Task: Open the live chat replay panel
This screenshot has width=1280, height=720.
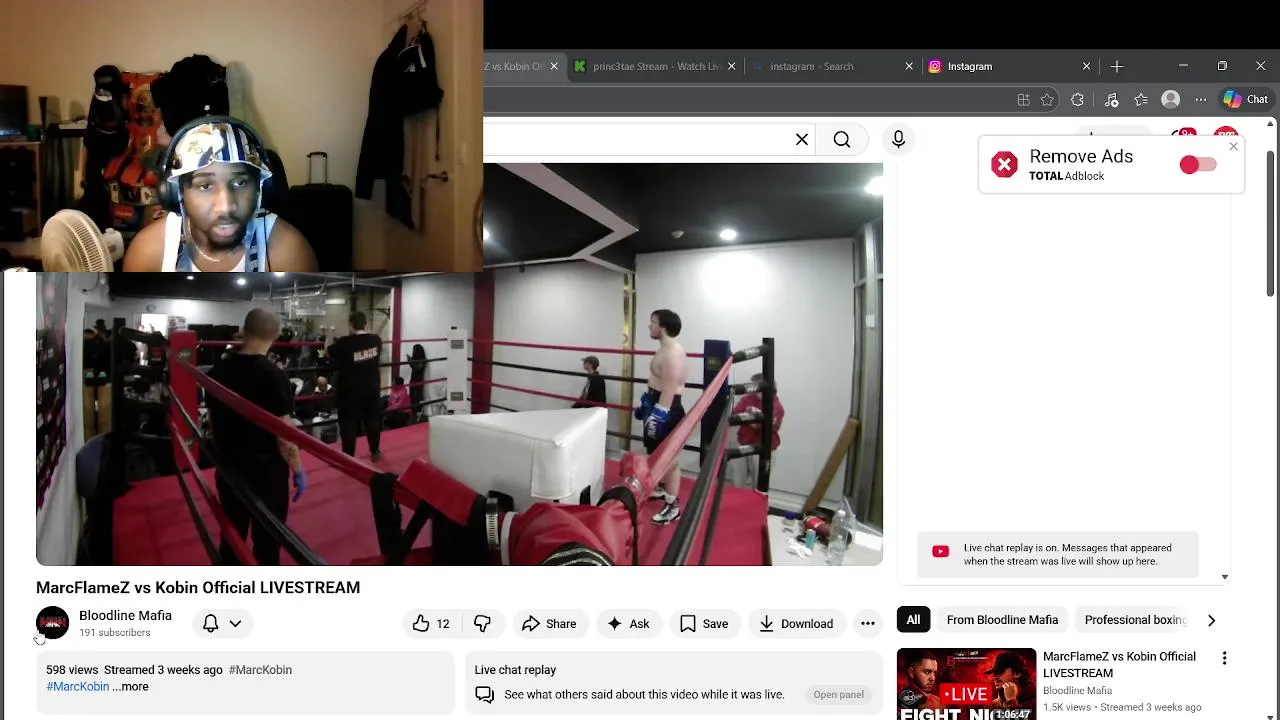Action: point(838,695)
